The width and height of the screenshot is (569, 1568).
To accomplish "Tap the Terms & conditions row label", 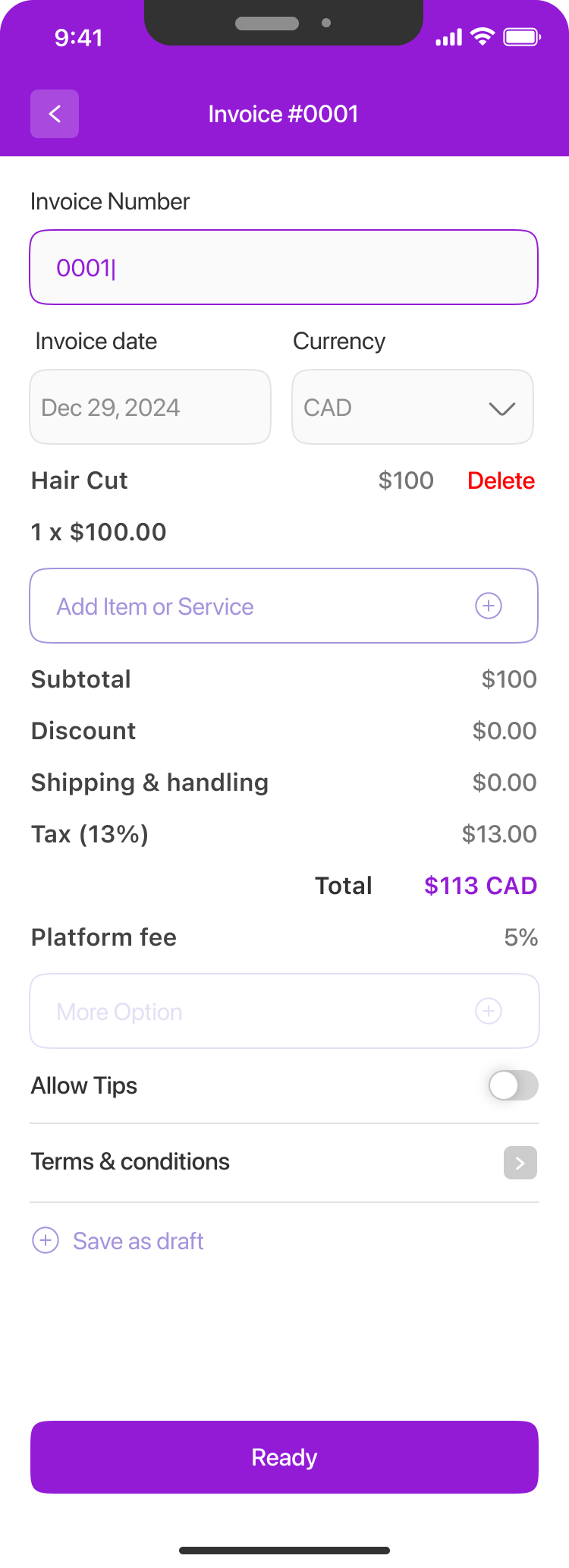I will click(130, 1161).
